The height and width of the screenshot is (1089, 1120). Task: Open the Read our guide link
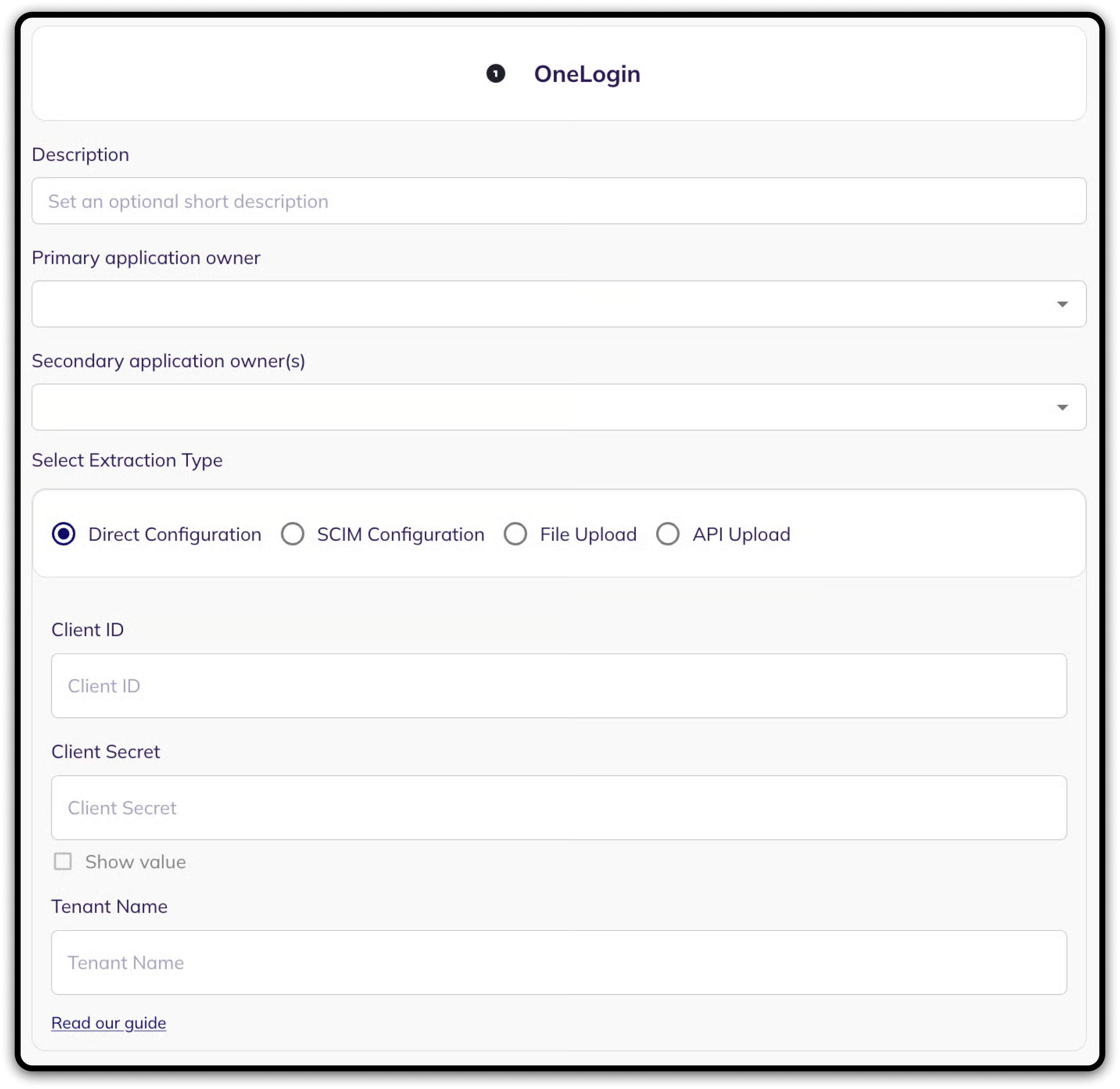pos(109,1023)
